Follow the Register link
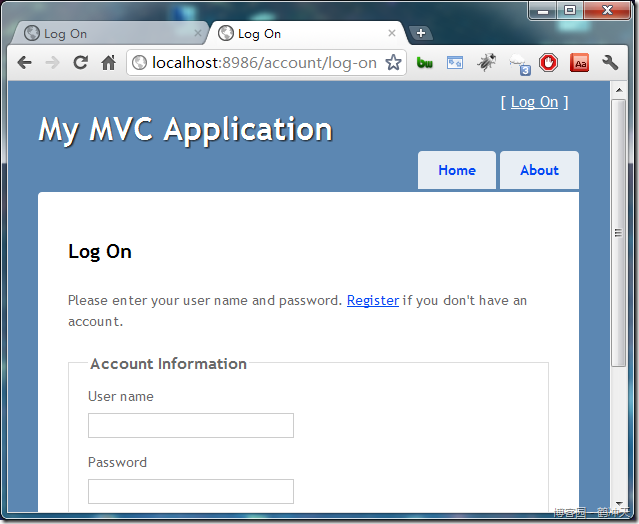 pyautogui.click(x=373, y=301)
